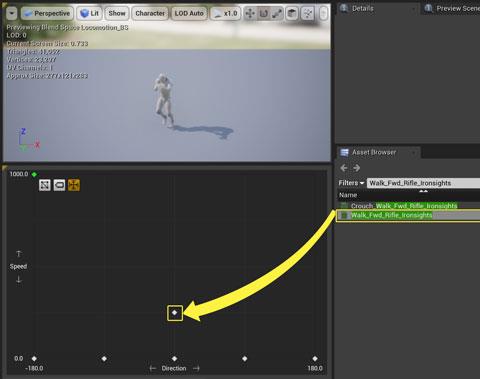Open the Show menu in viewport
Screen dimensions: 480x379
tap(117, 13)
